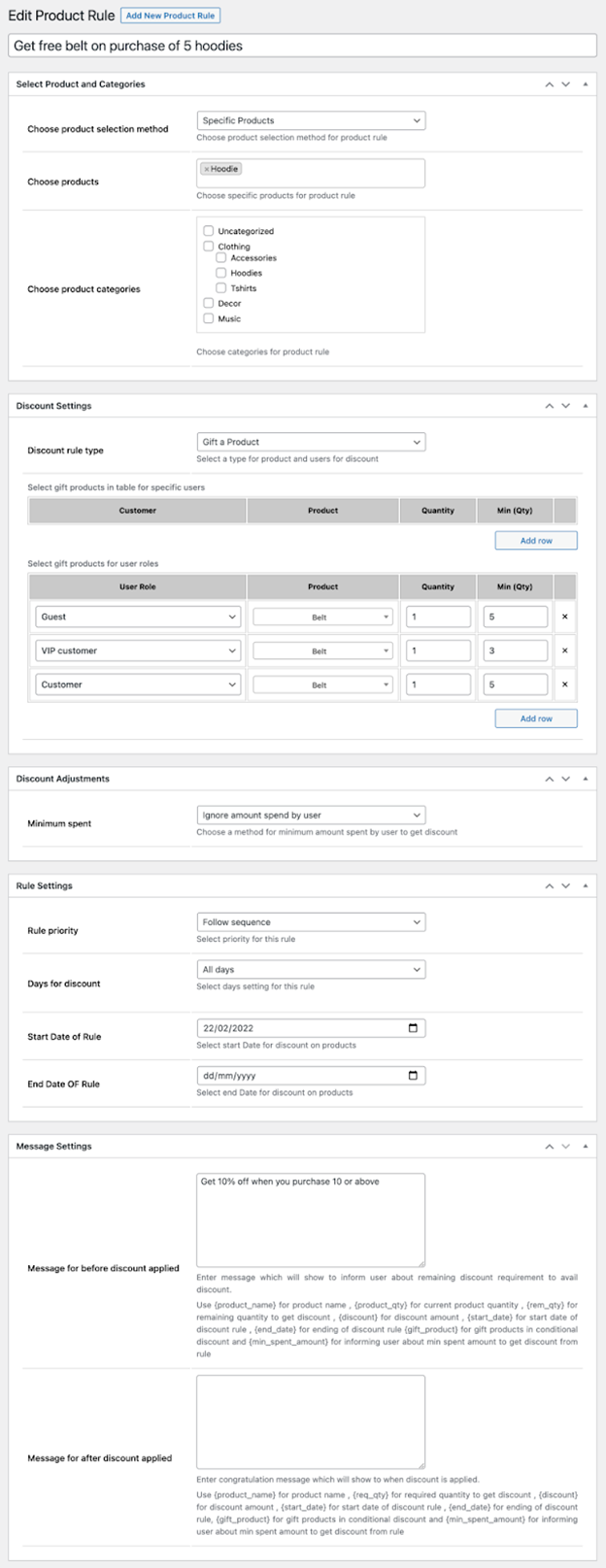Move Discount Settings panel up
The height and width of the screenshot is (1568, 606).
tap(549, 406)
